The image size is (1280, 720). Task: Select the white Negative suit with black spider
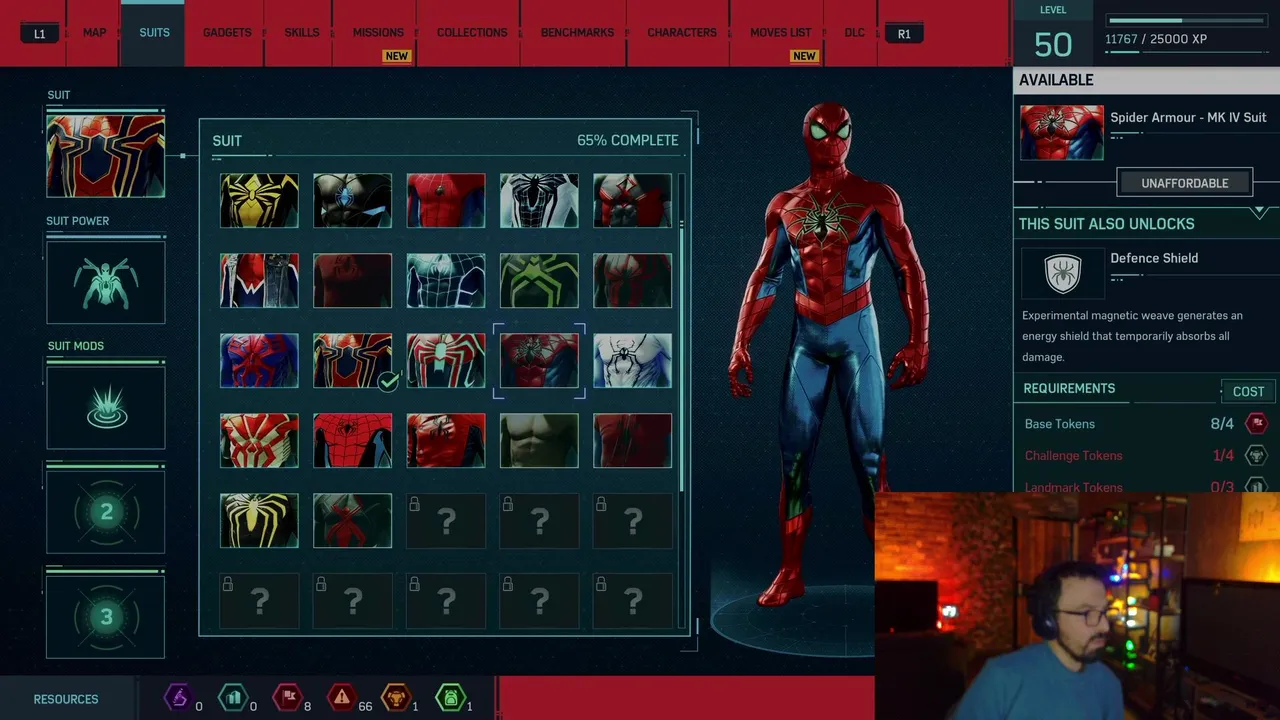(539, 200)
